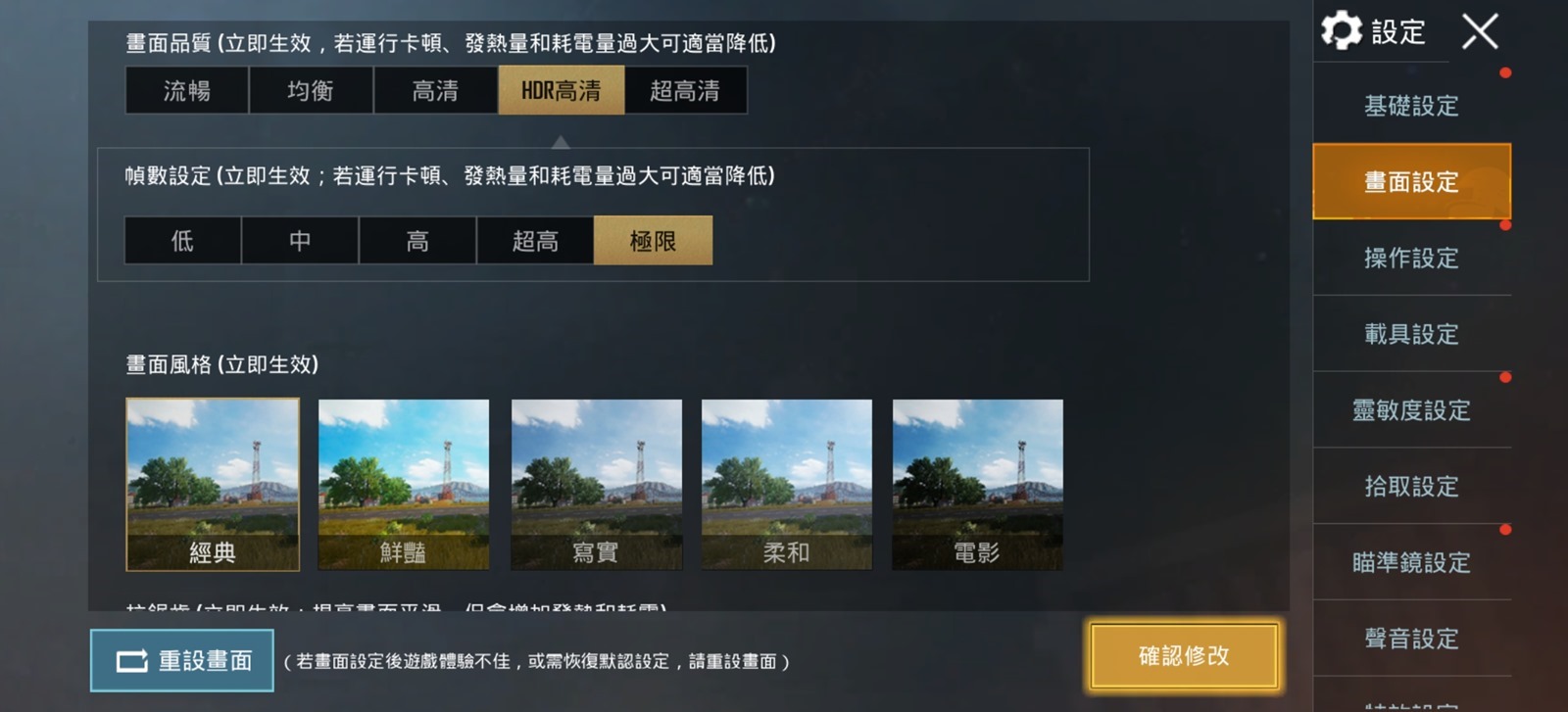Open the 靈敏度設定 tab

[1411, 410]
